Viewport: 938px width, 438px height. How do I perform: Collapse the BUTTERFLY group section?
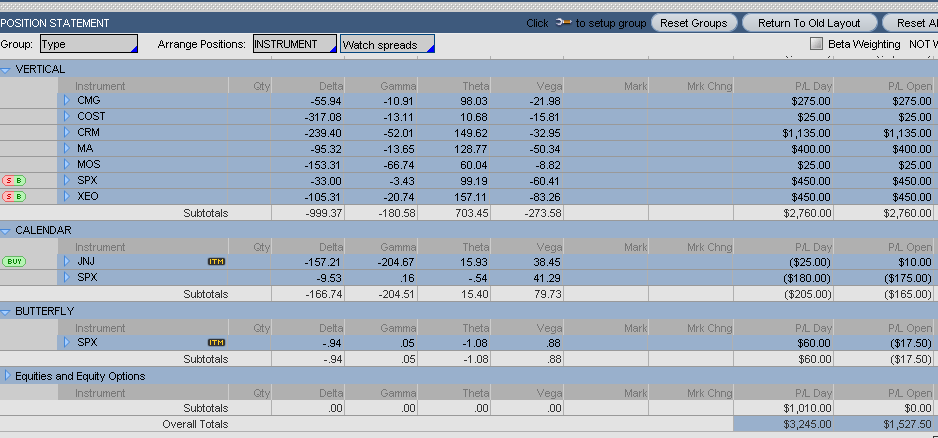[x=6, y=311]
